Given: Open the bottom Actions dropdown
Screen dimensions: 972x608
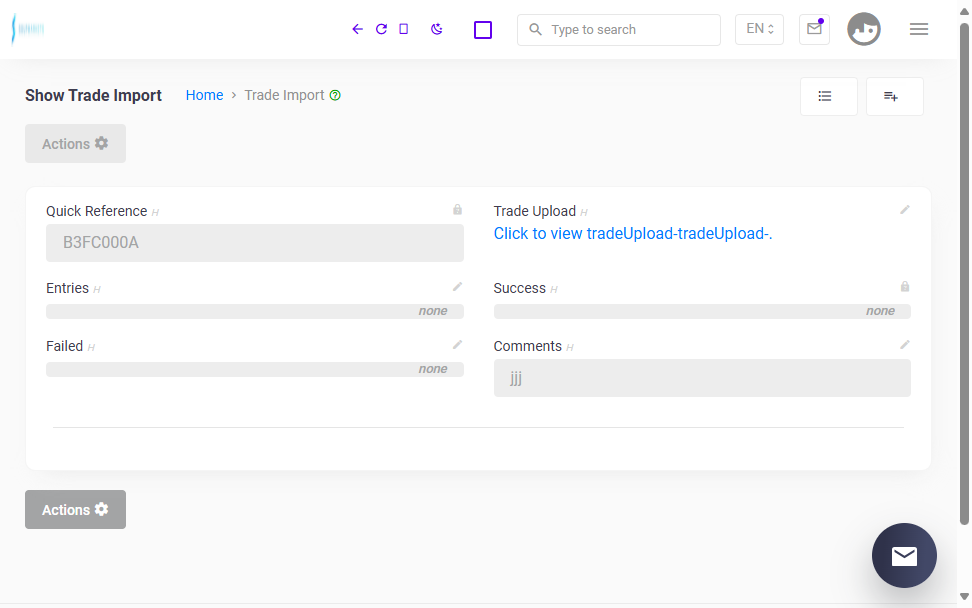Looking at the screenshot, I should (x=75, y=509).
